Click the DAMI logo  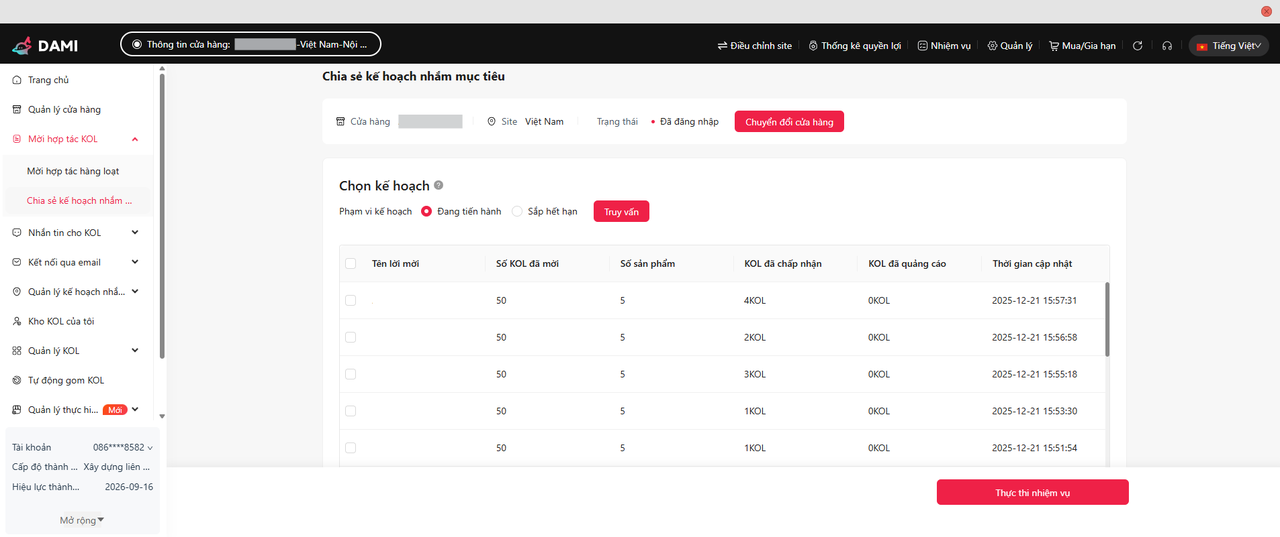46,45
